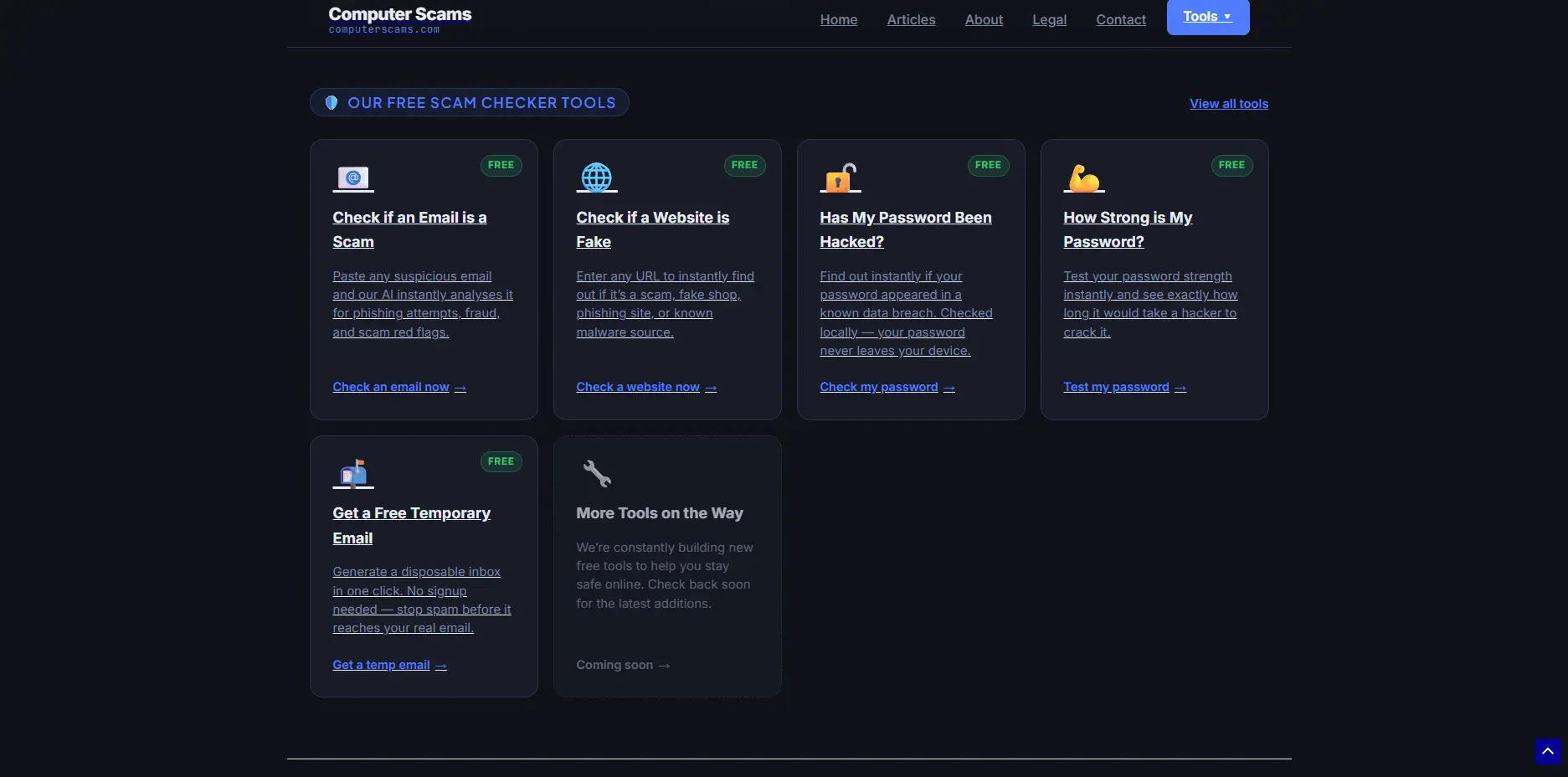Click FREE badge on temporary email card
This screenshot has height=777, width=1568.
[501, 461]
